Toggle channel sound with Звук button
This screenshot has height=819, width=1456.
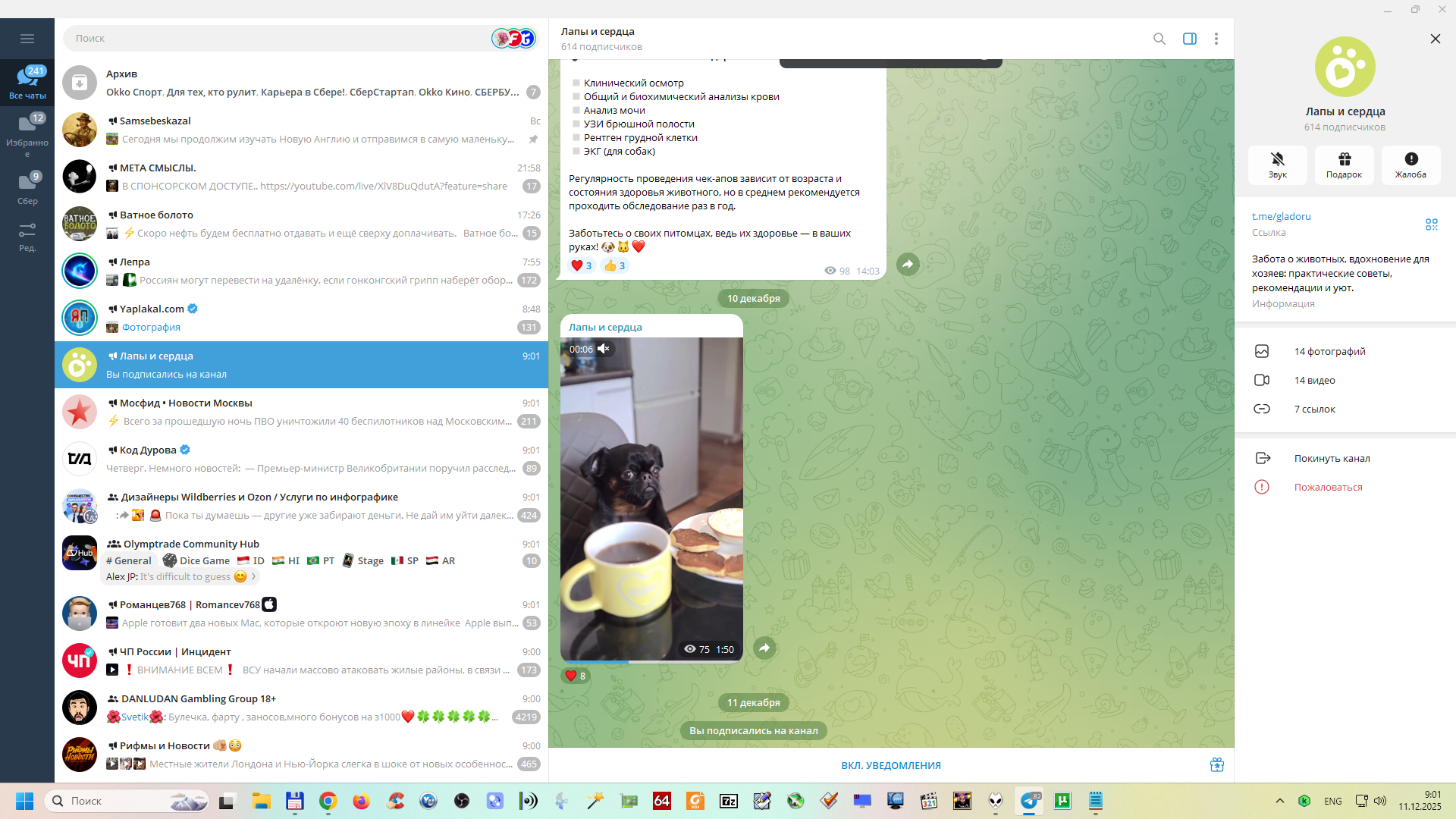pos(1277,165)
